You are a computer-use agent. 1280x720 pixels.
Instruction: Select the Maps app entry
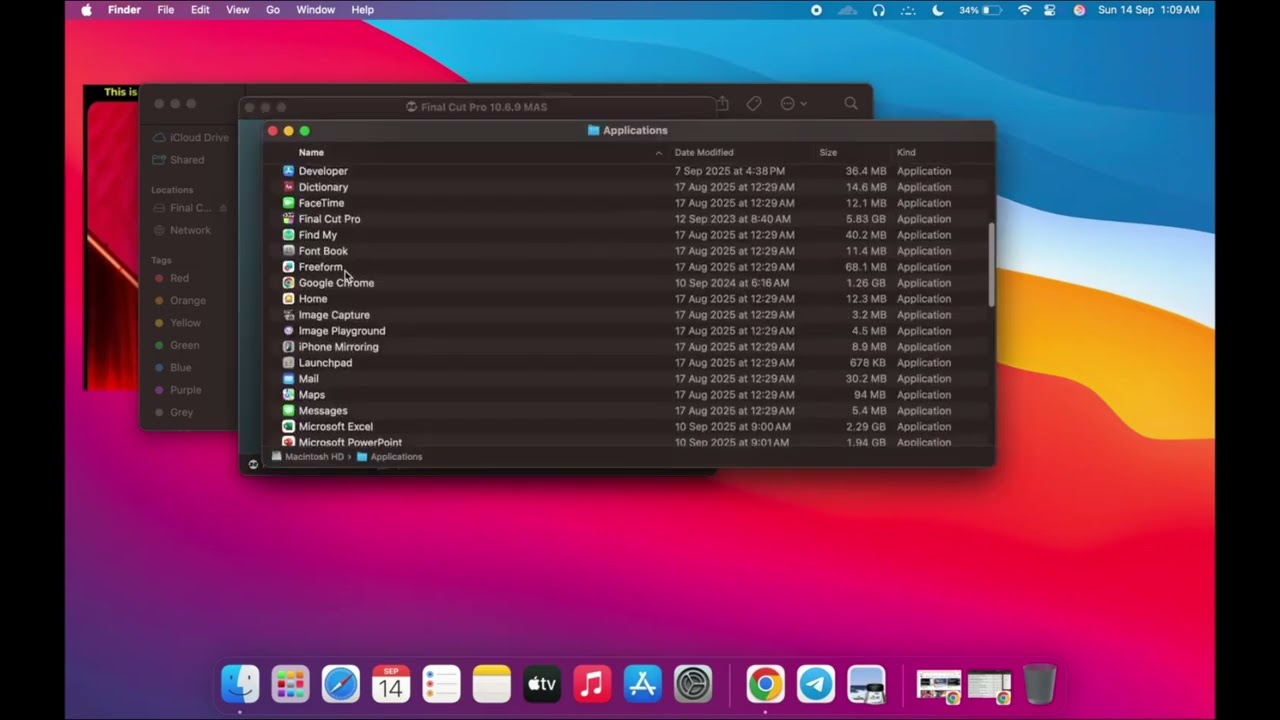pos(630,395)
